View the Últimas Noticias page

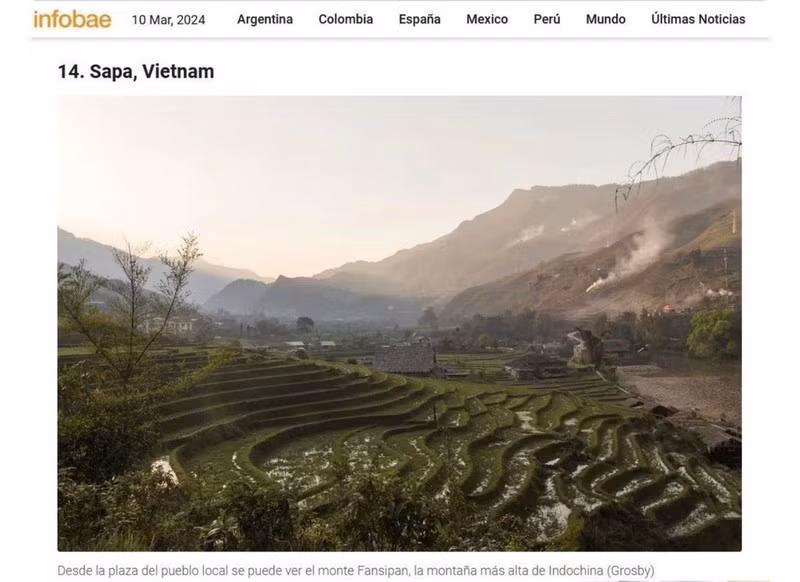point(698,19)
